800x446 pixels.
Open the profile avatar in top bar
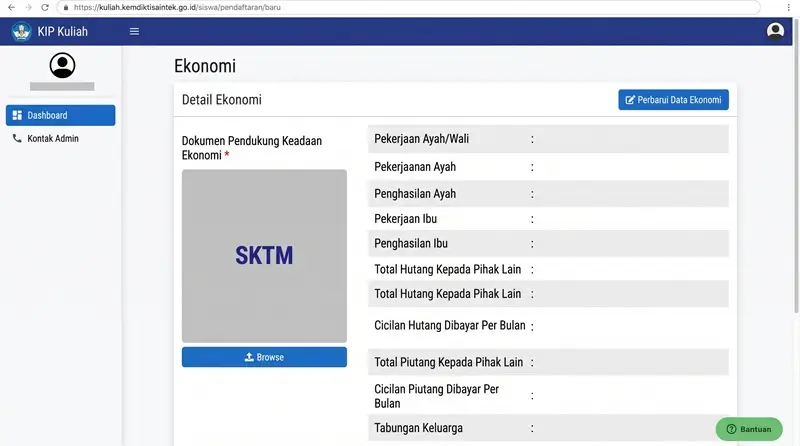775,31
